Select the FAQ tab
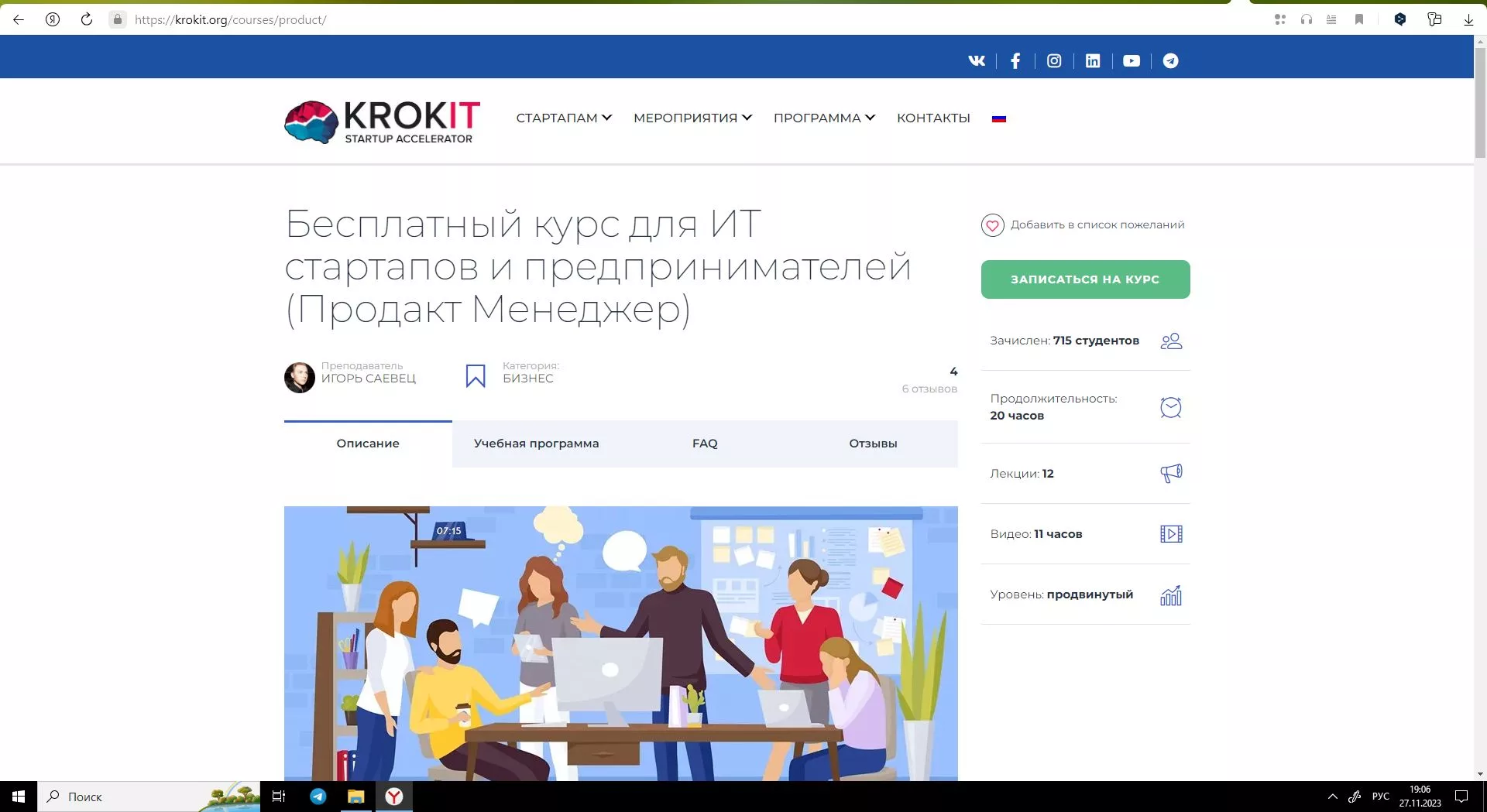 pyautogui.click(x=705, y=444)
